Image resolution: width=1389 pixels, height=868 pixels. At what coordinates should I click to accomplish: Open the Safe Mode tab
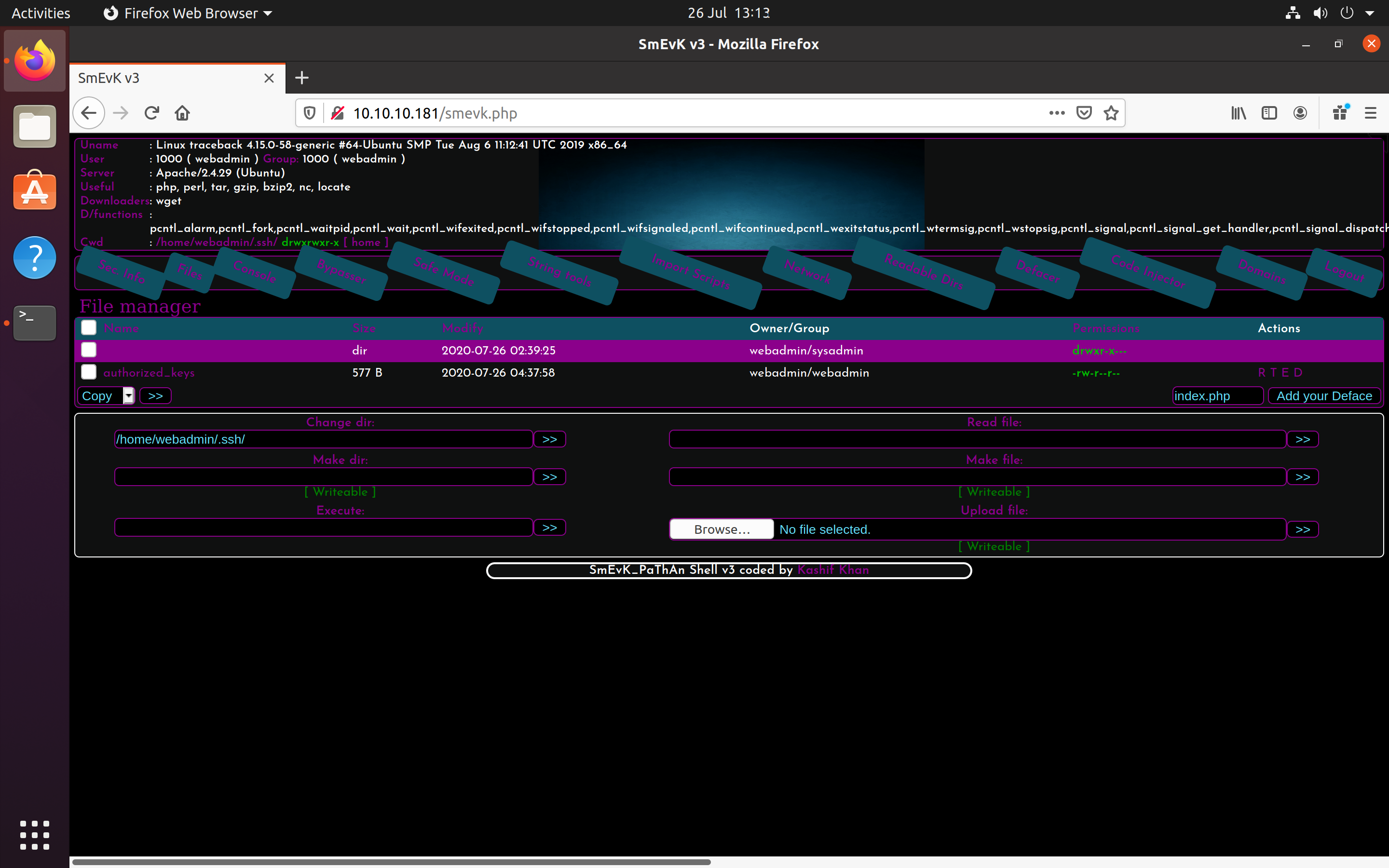coord(444,271)
